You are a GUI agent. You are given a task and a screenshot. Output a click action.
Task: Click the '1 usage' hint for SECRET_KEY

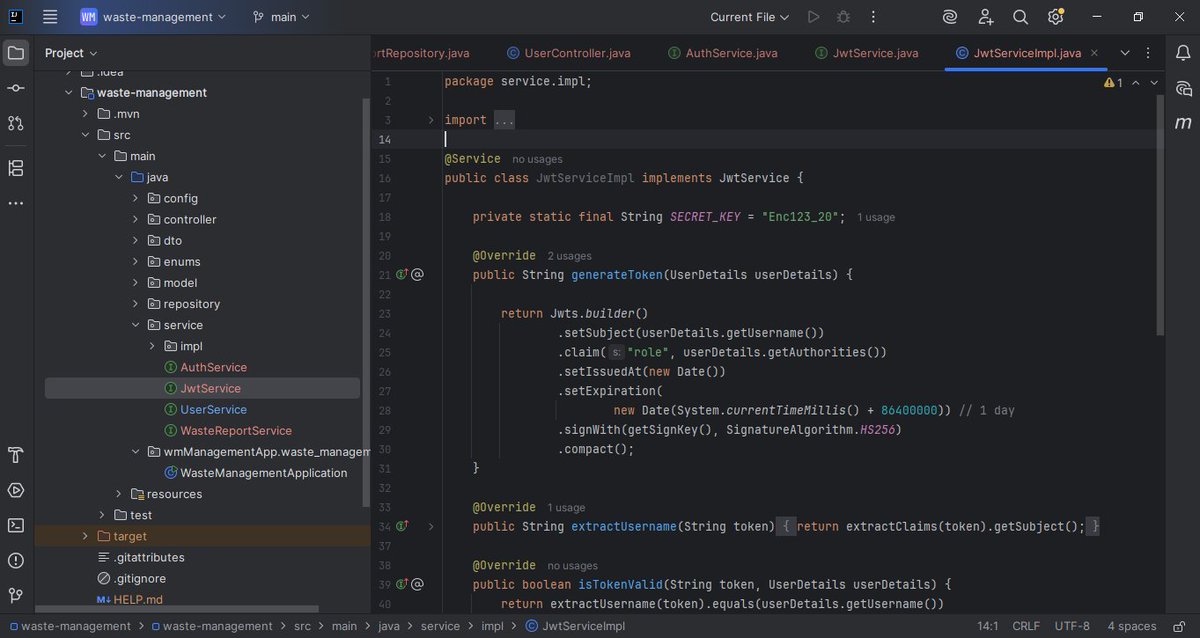point(876,217)
